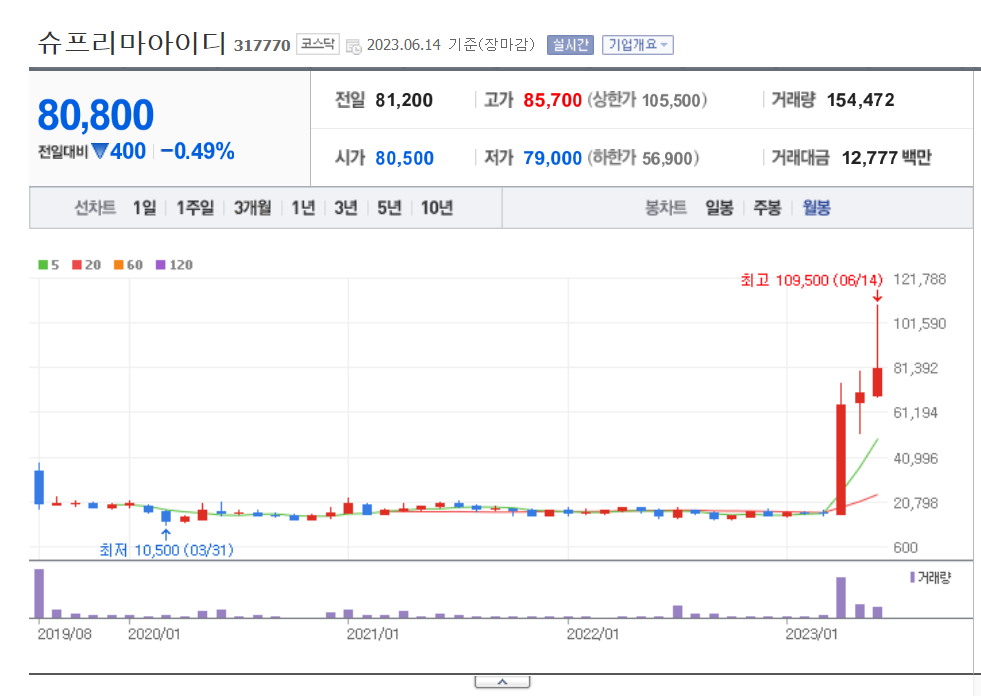Switch to the 주봉 candlestick chart

(767, 208)
